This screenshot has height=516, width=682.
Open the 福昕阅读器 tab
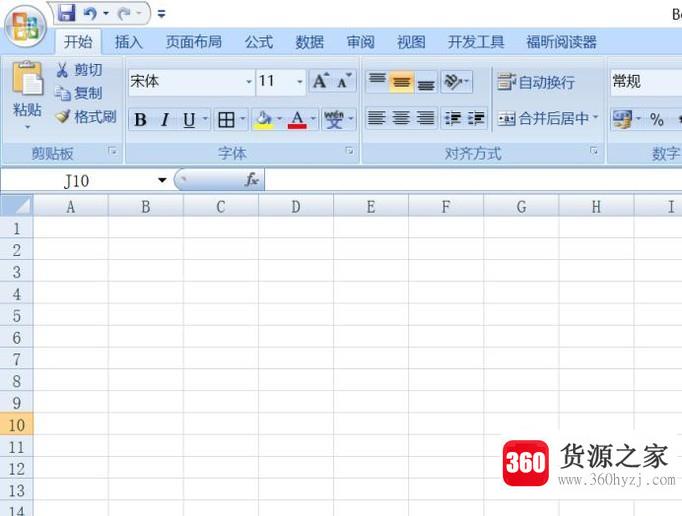coord(561,42)
